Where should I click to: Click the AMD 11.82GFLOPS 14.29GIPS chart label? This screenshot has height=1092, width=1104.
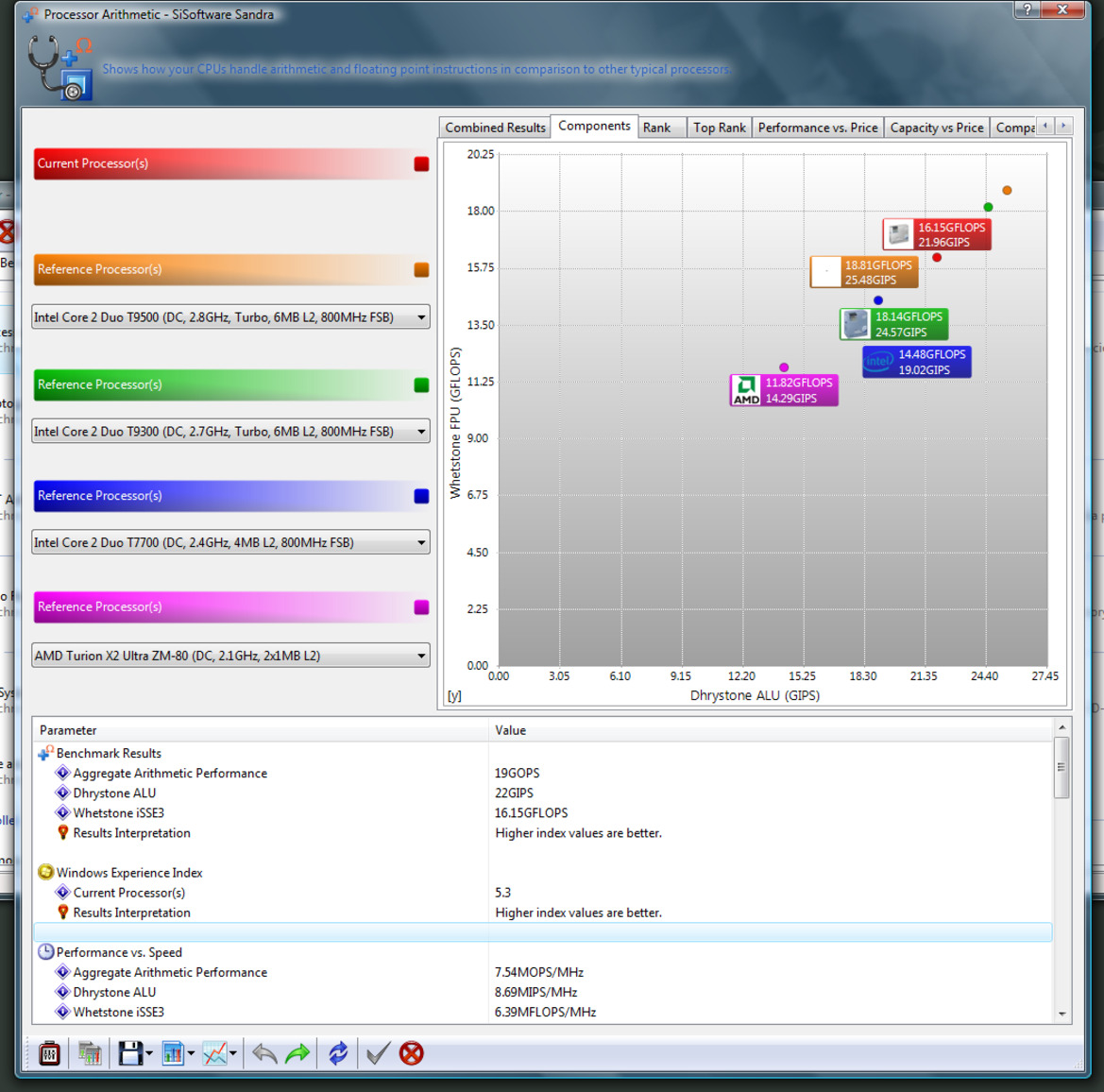[785, 390]
